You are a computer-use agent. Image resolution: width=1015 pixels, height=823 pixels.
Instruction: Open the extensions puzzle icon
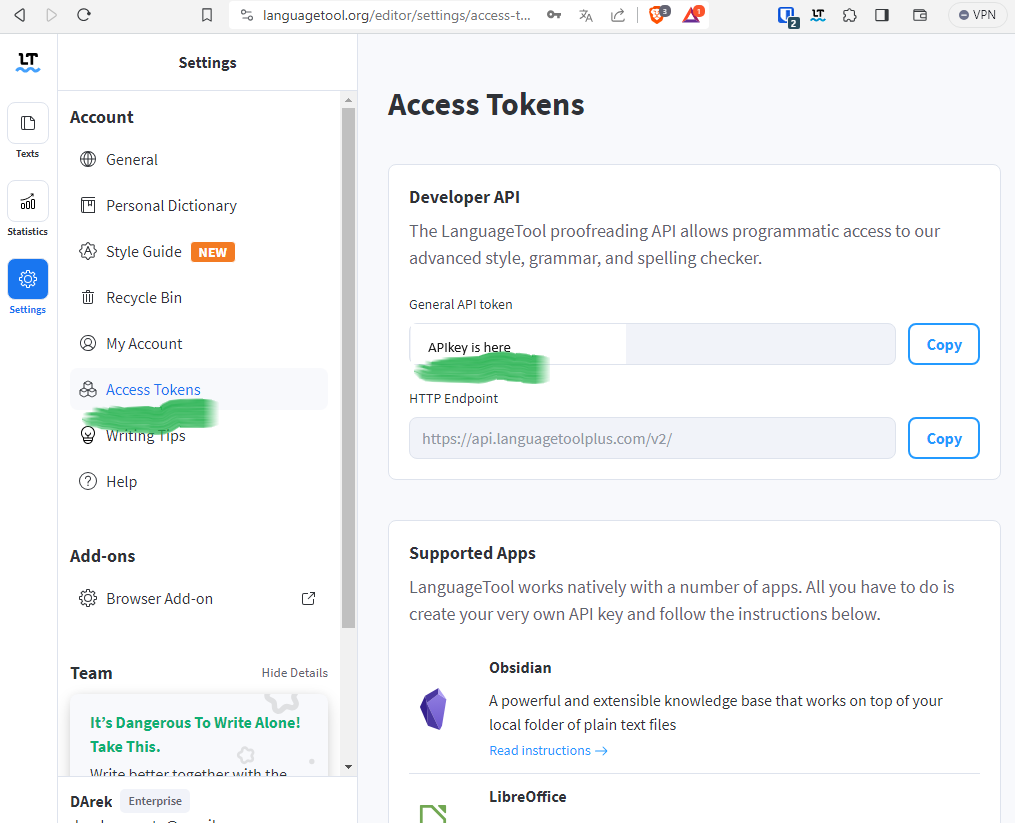[x=850, y=15]
